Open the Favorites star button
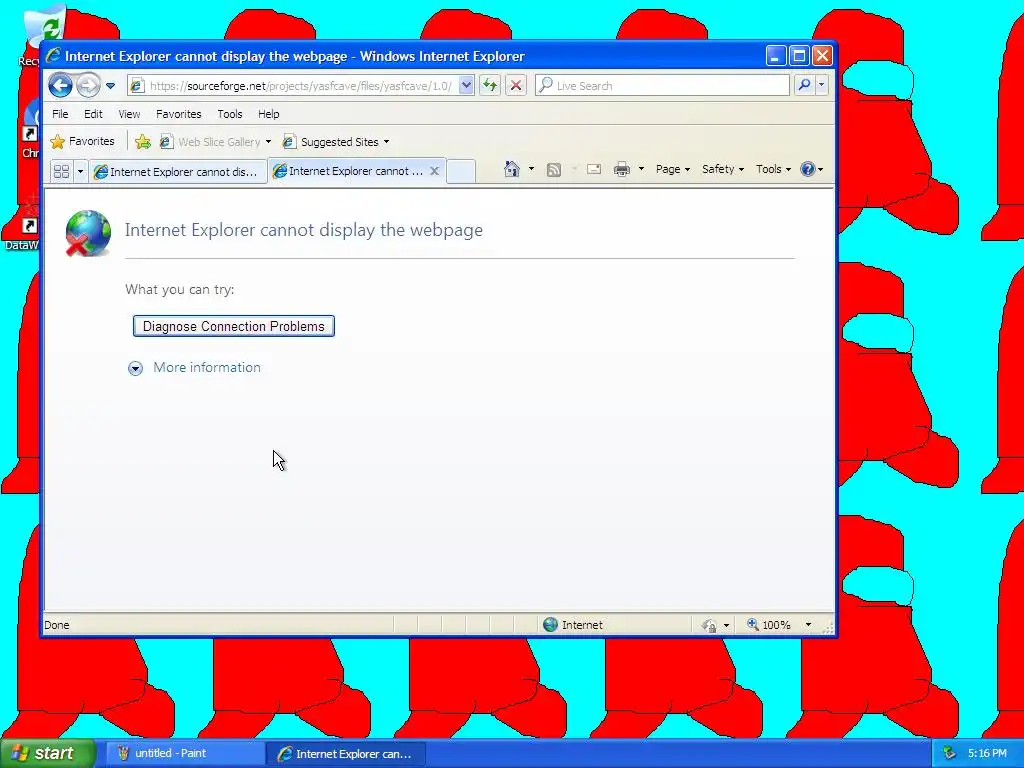This screenshot has width=1024, height=768. 82,141
